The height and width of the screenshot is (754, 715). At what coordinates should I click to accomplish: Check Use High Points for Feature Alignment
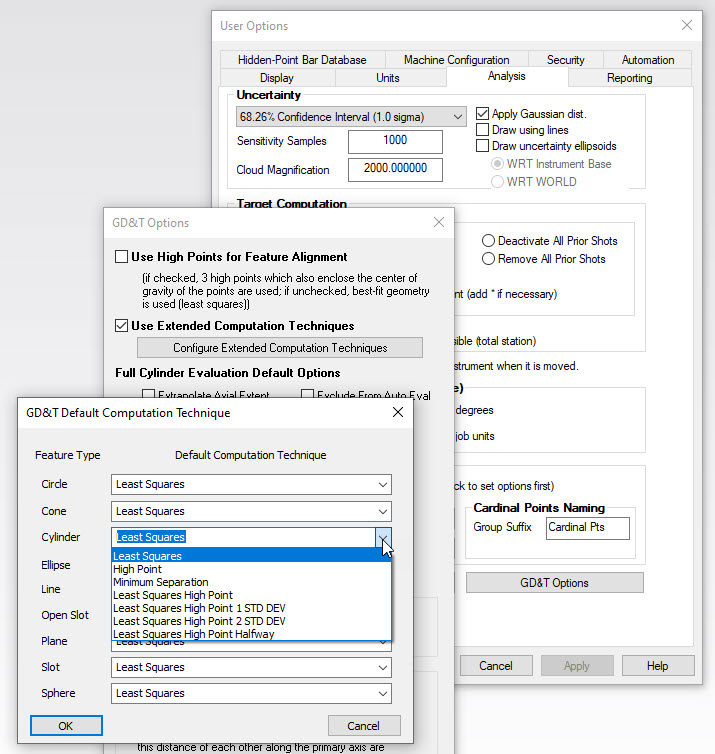[x=121, y=256]
